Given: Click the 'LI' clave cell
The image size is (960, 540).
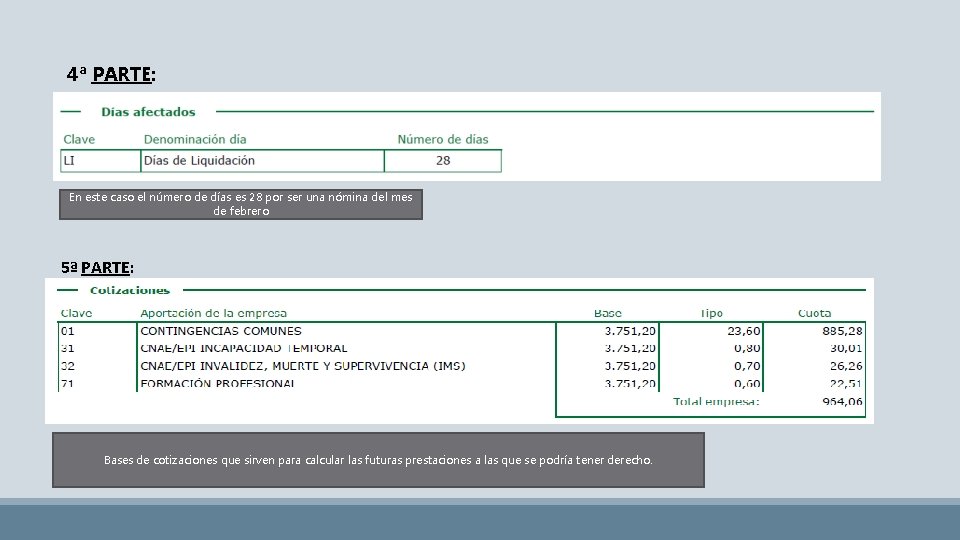Looking at the screenshot, I should 100,161.
